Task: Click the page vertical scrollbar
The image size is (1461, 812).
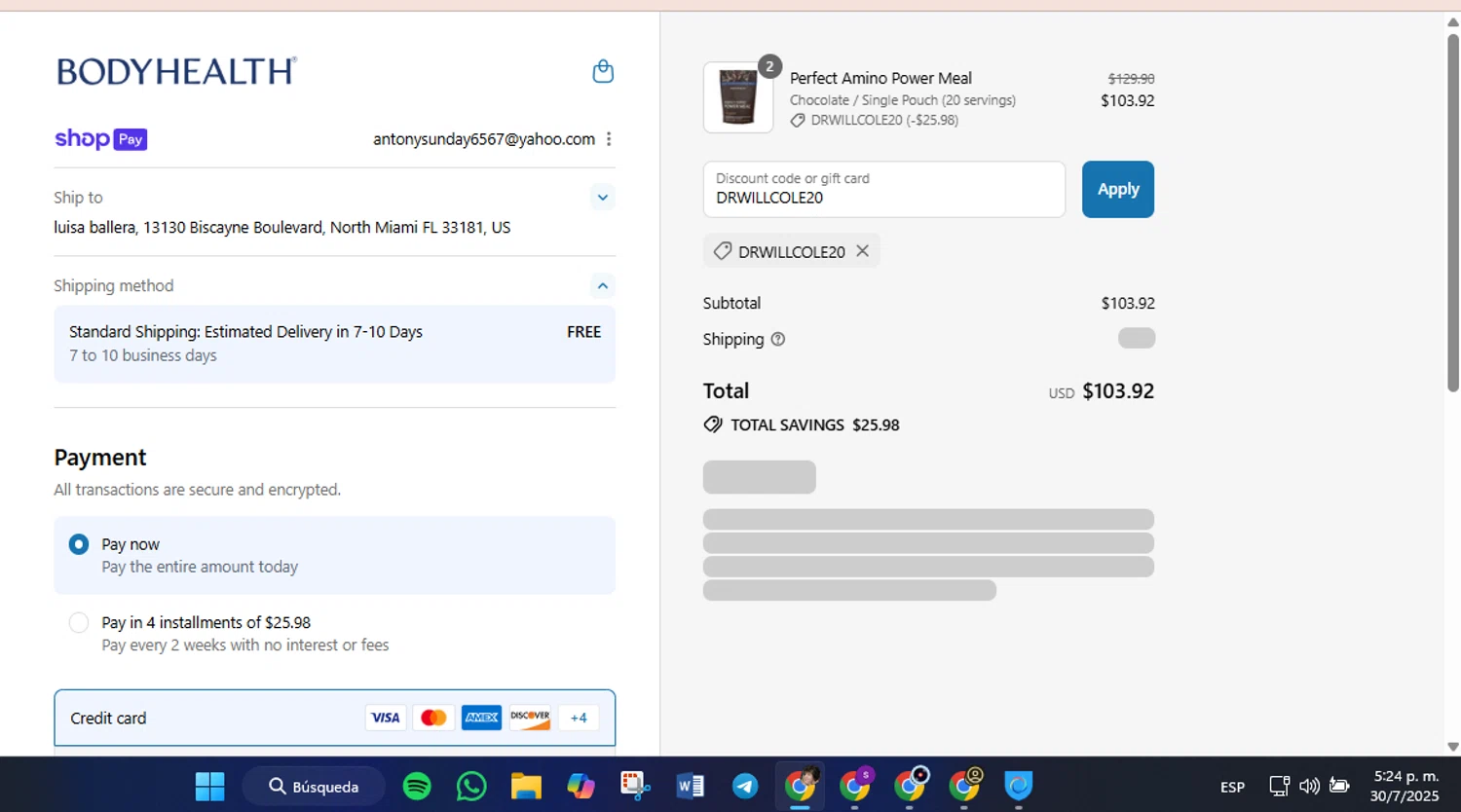Action: (x=1453, y=213)
